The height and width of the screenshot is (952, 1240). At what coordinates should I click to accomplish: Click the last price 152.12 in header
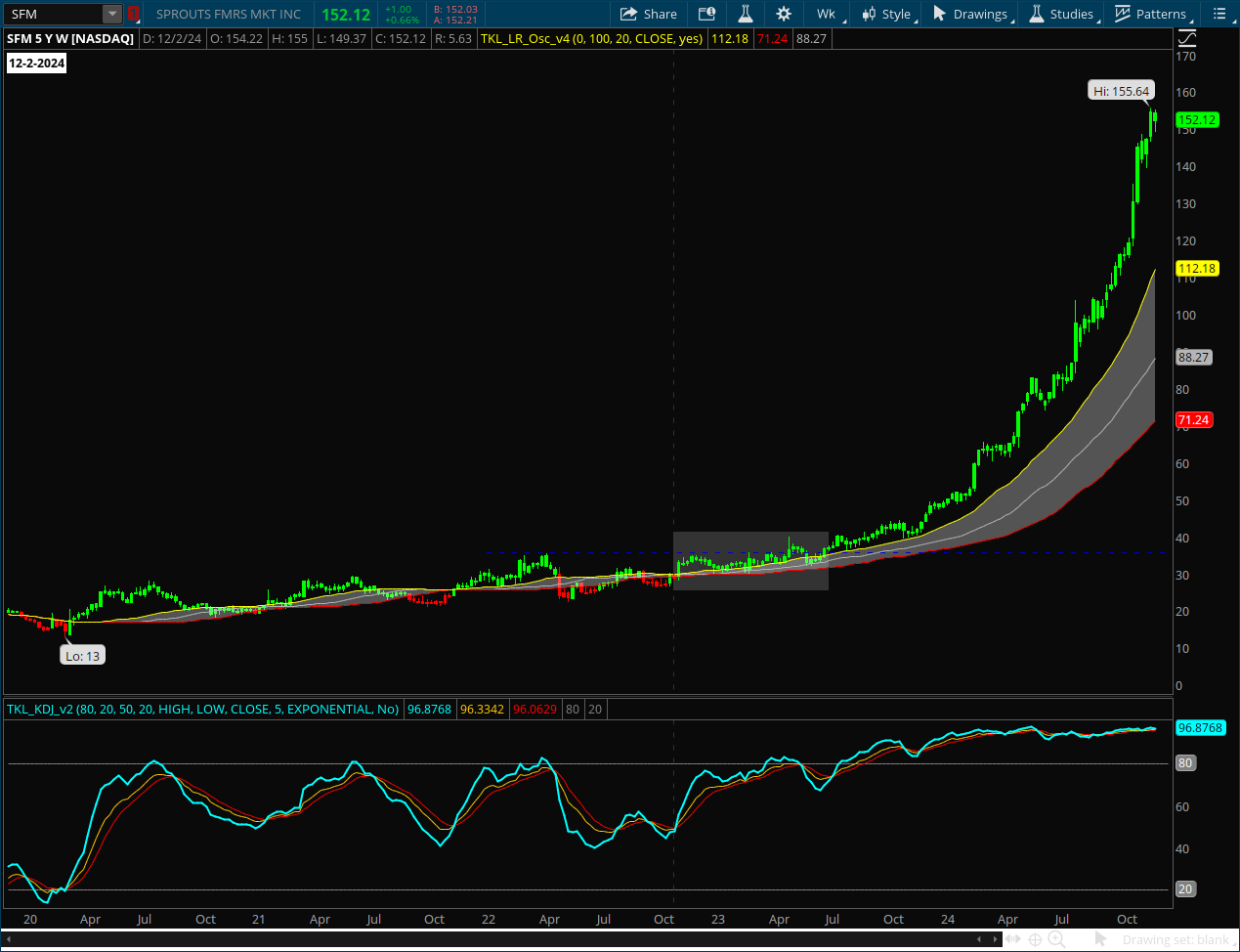pyautogui.click(x=346, y=15)
